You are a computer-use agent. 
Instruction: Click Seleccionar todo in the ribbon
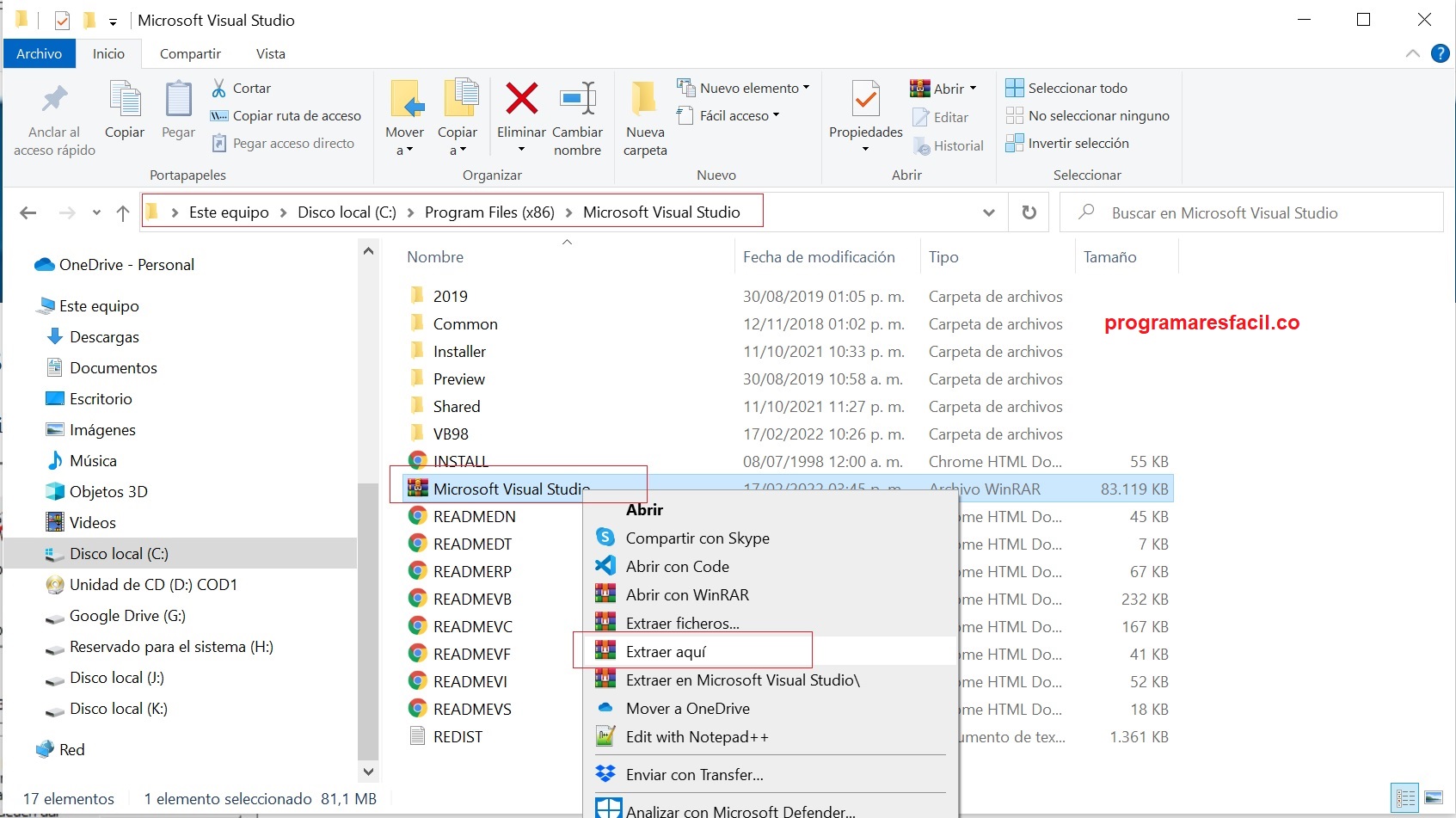[1077, 88]
